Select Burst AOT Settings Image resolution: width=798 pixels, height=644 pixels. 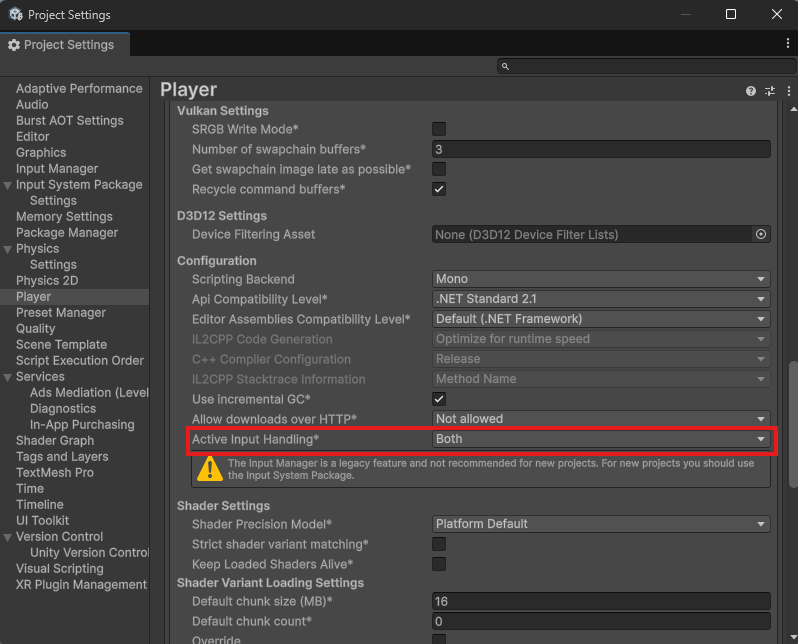[x=70, y=121]
